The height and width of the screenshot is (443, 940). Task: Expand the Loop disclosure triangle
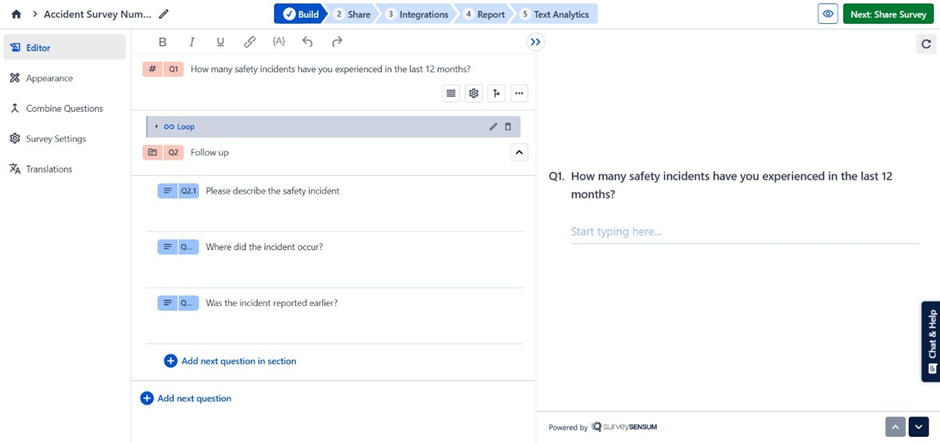[x=156, y=127]
